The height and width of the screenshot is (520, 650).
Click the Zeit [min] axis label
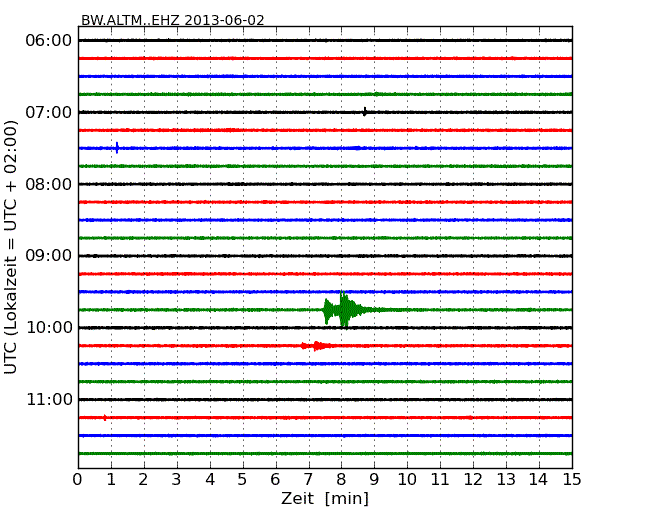325,498
